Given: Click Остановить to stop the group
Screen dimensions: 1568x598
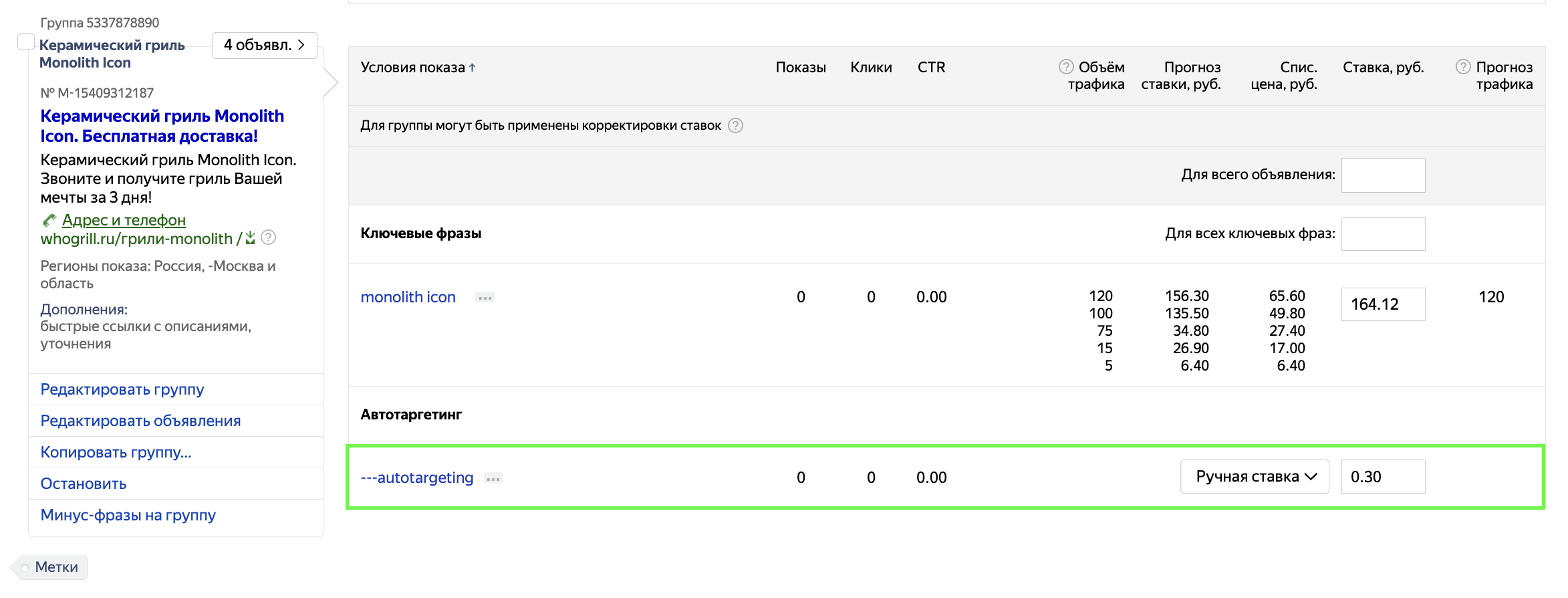Looking at the screenshot, I should (84, 484).
